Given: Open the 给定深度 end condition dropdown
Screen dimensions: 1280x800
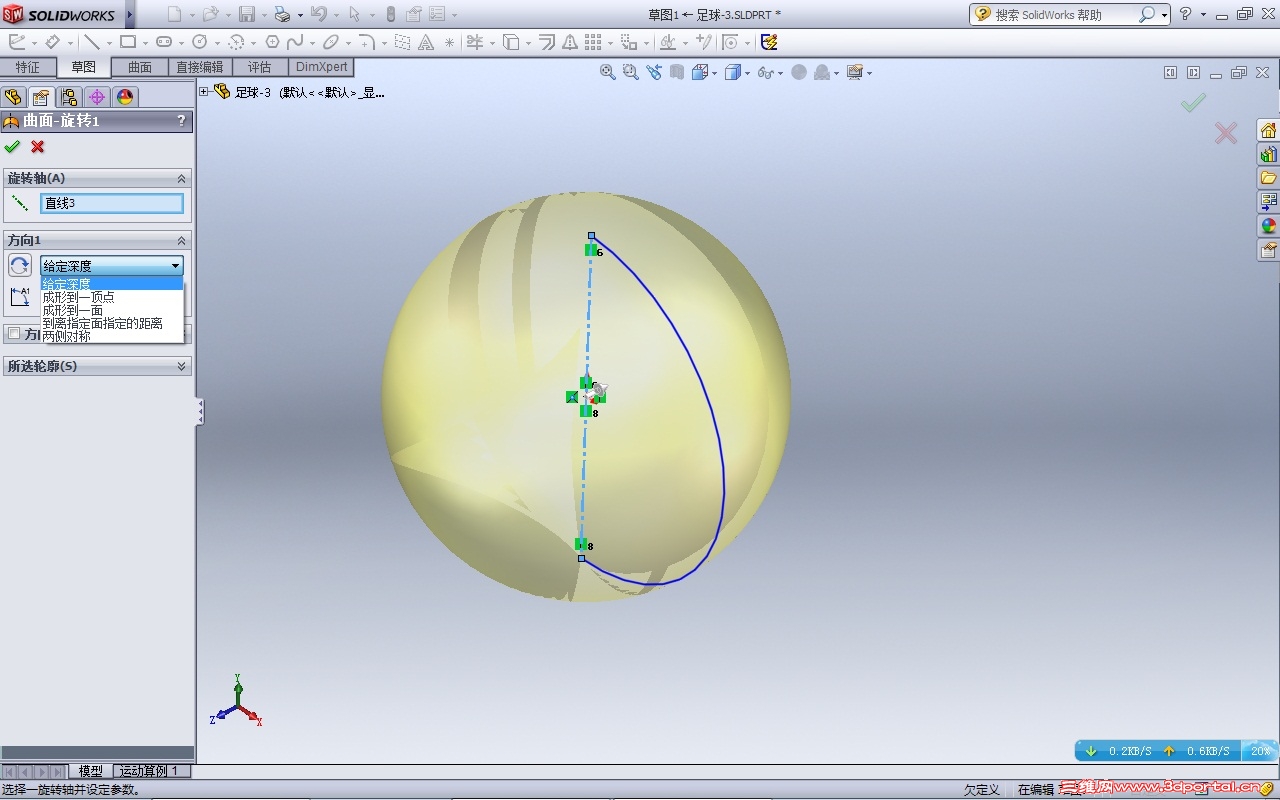Looking at the screenshot, I should [112, 265].
